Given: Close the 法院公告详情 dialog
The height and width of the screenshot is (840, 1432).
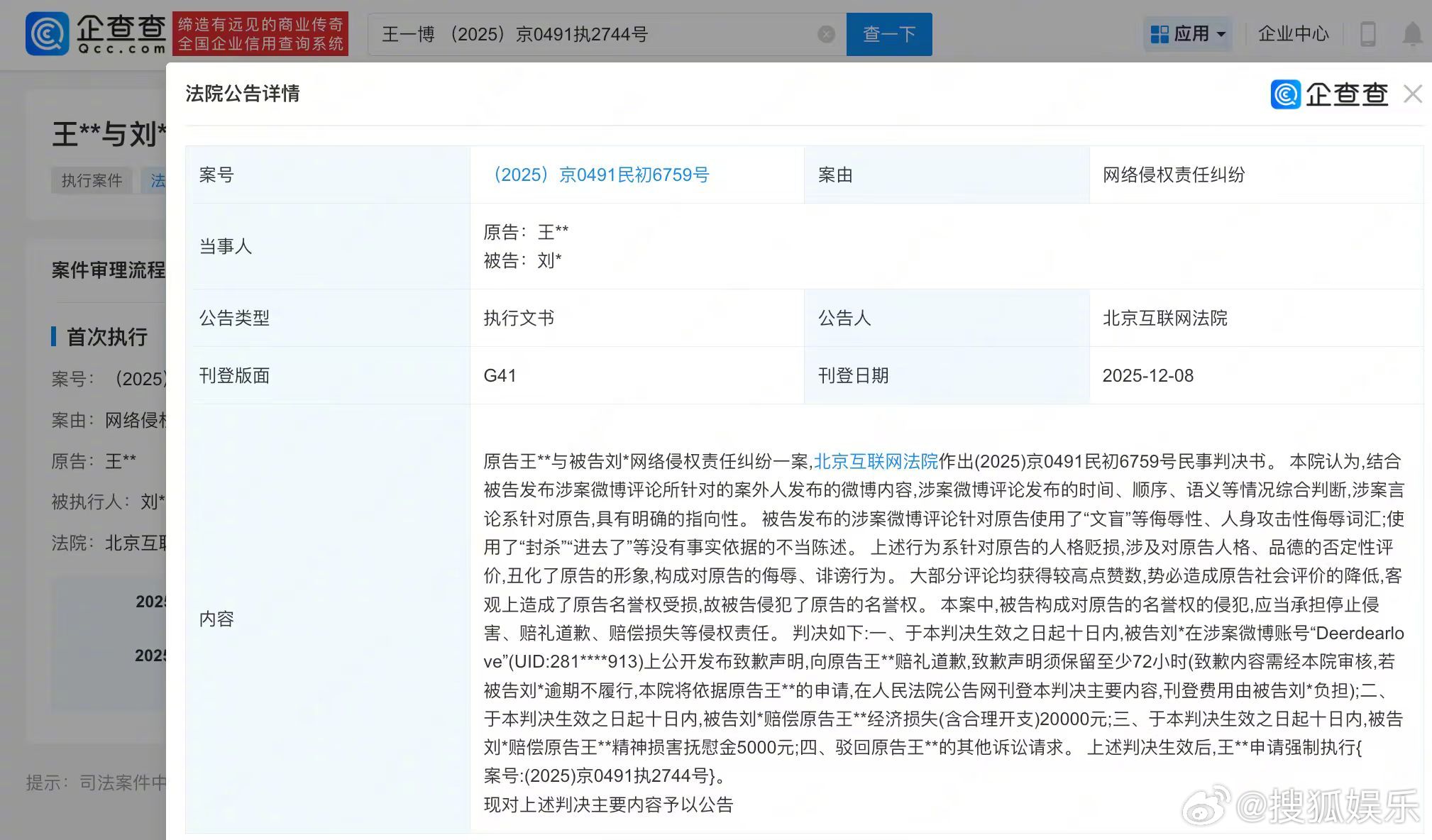Looking at the screenshot, I should click(x=1412, y=94).
